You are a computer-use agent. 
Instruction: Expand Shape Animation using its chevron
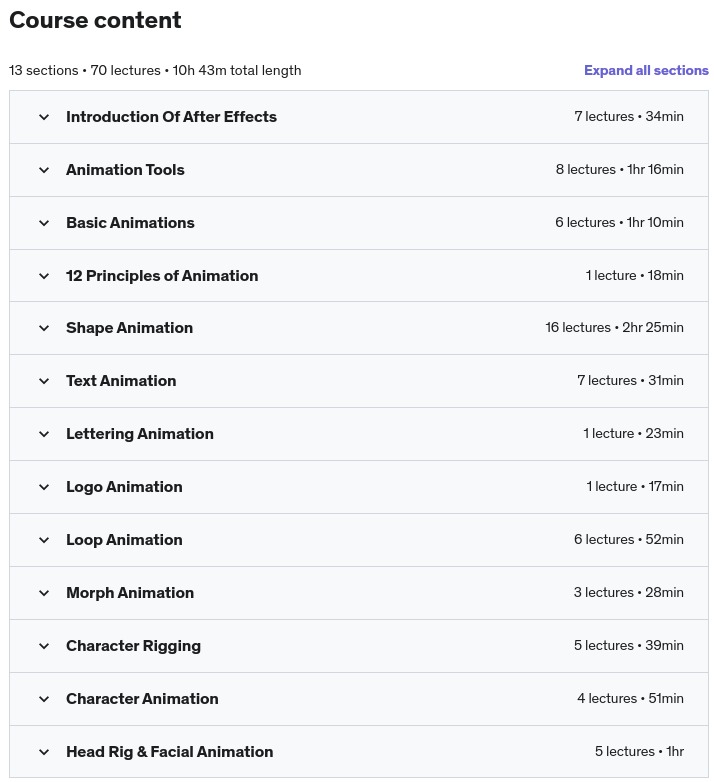coord(44,328)
